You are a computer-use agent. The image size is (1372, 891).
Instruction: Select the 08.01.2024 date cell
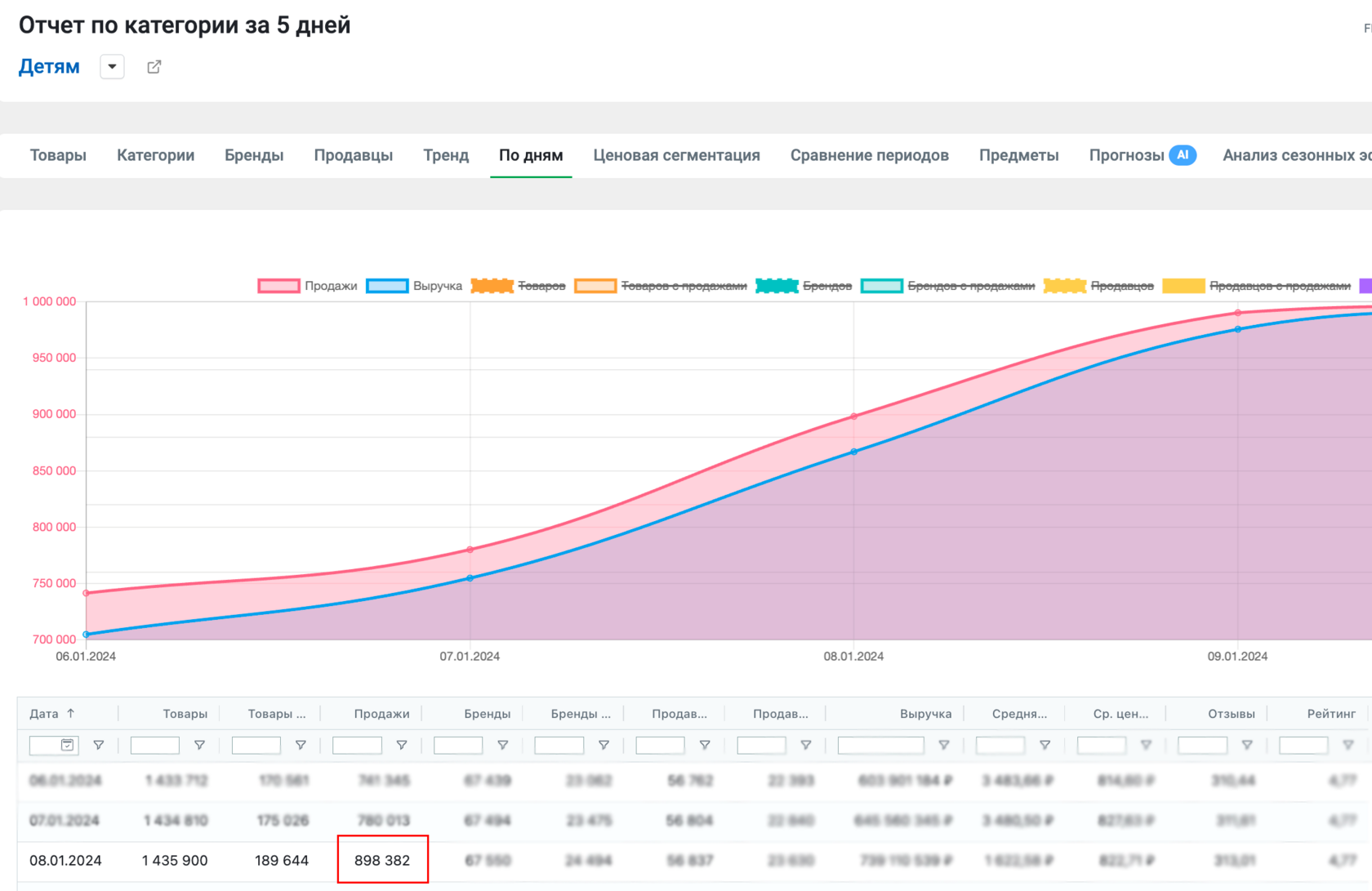[65, 860]
